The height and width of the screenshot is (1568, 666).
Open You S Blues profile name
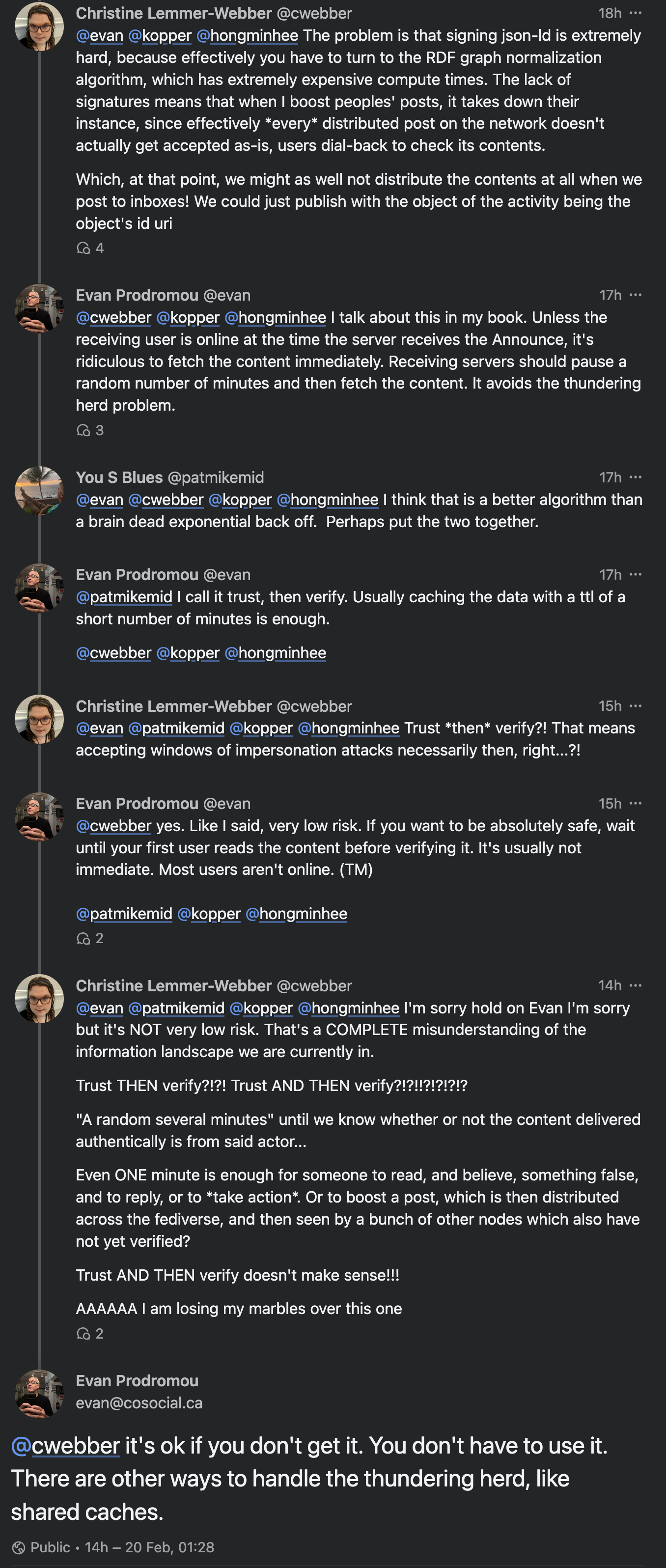[x=119, y=478]
